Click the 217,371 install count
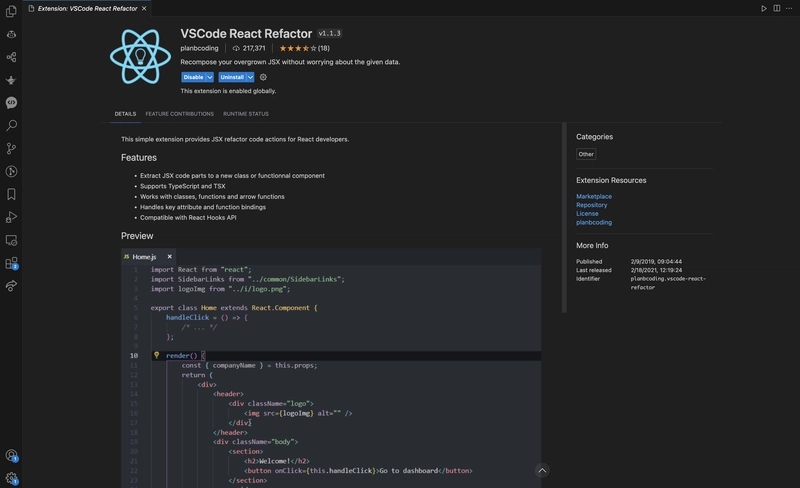 tap(254, 48)
